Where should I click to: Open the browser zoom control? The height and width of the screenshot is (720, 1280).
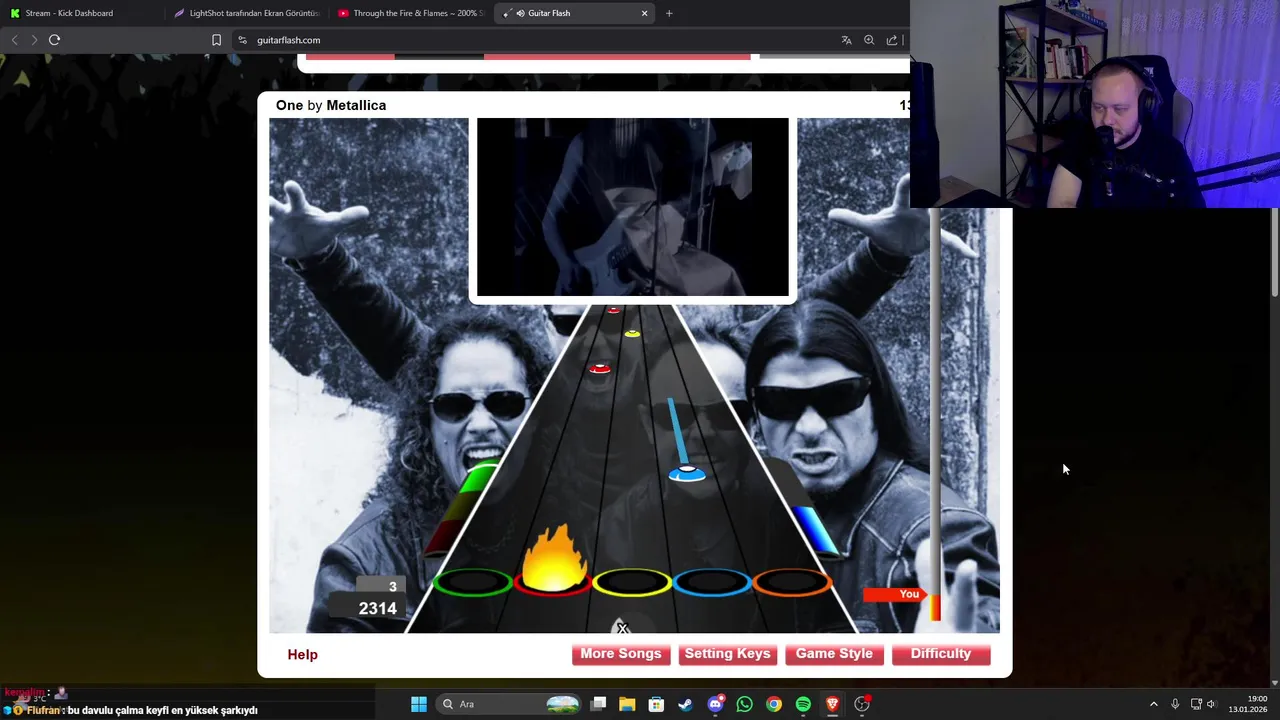pos(869,40)
